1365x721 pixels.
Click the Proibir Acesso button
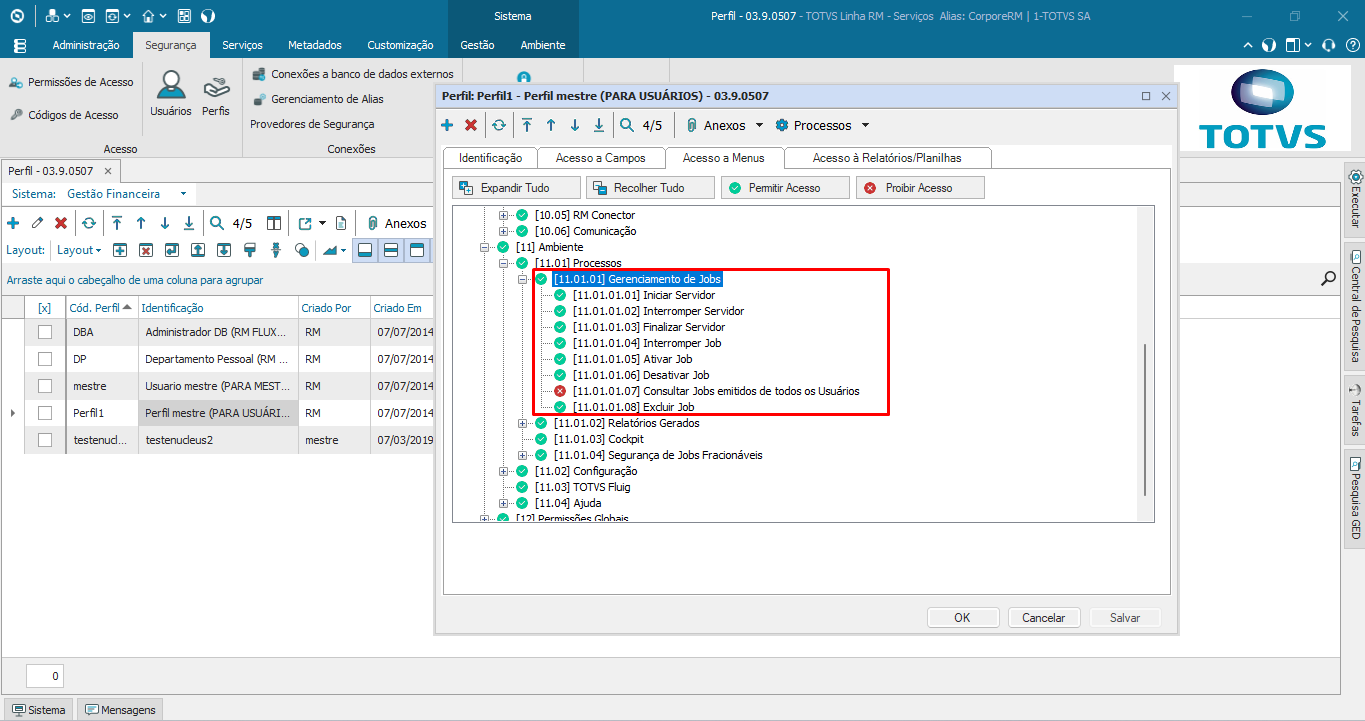[920, 188]
